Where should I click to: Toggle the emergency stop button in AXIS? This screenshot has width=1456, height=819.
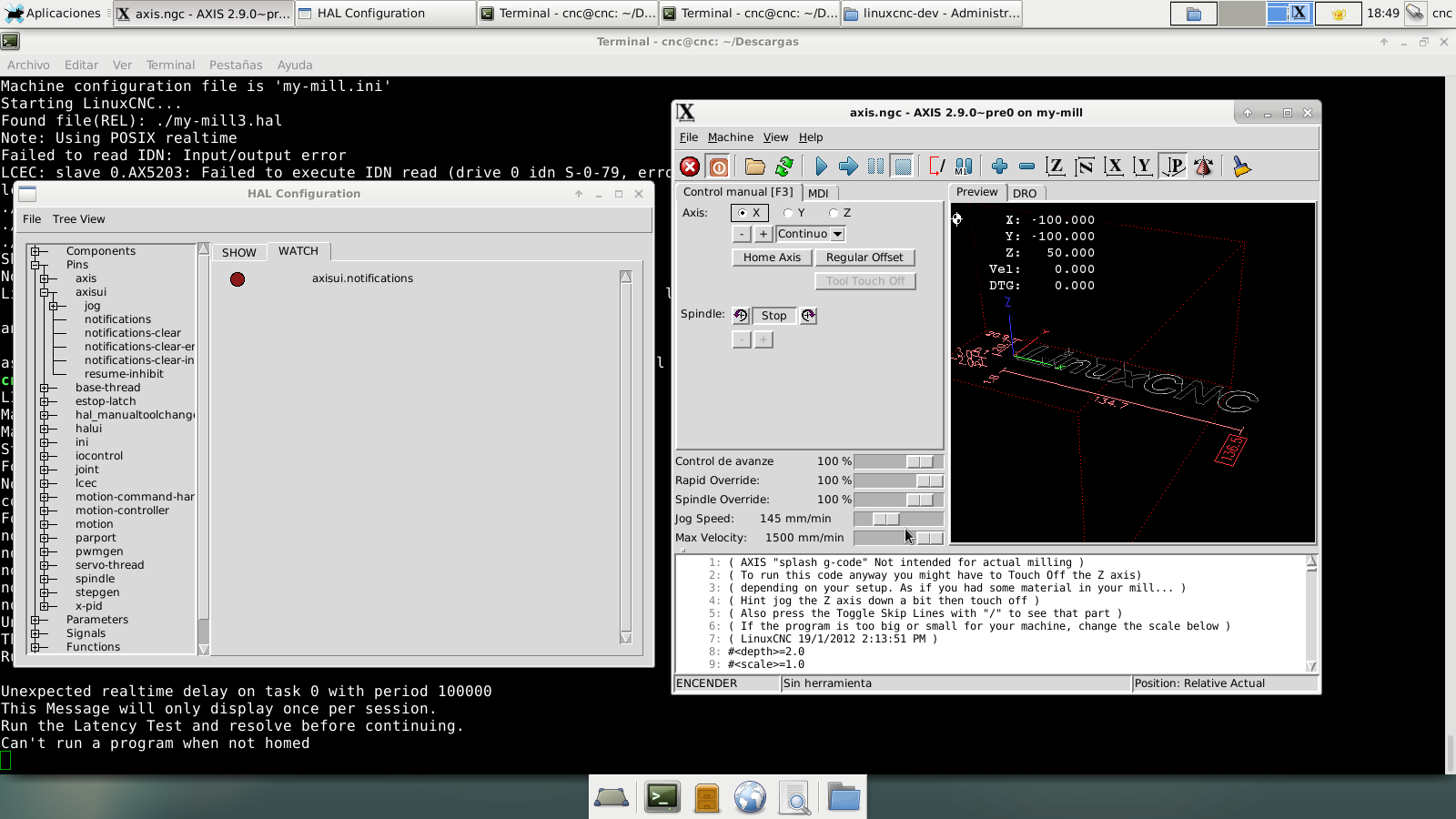point(690,167)
